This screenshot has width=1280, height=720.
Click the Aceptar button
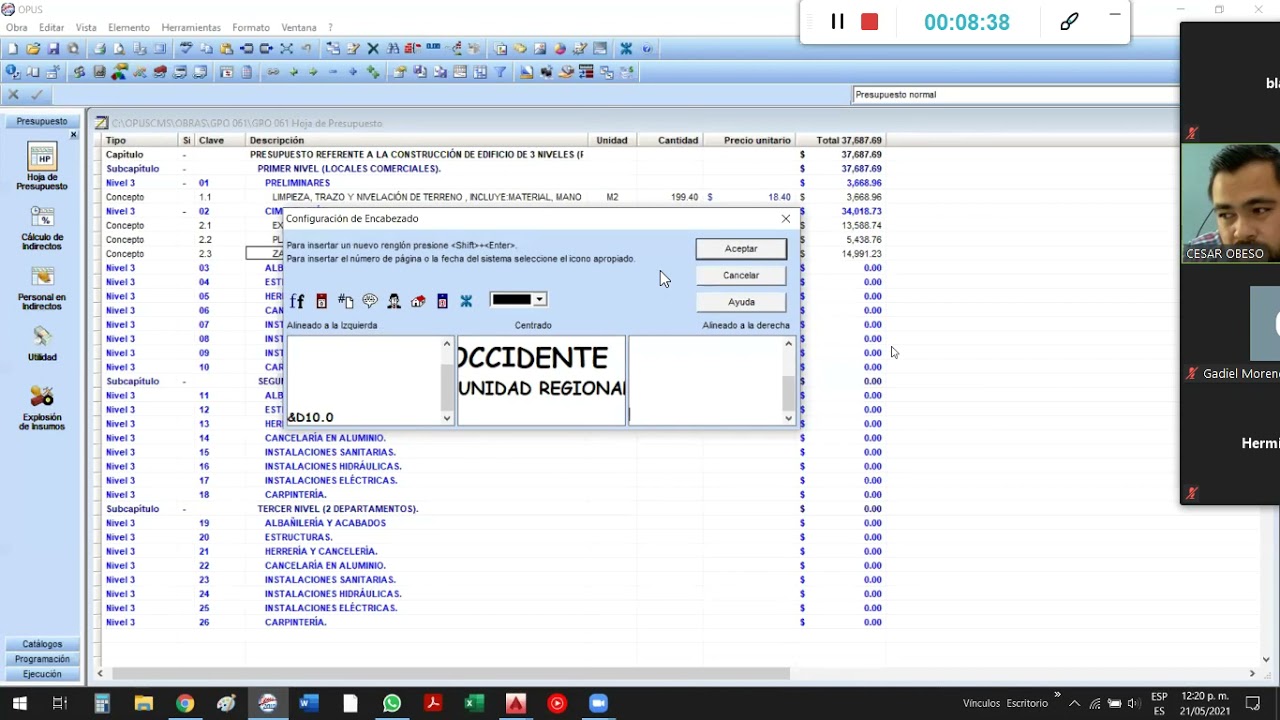click(741, 248)
